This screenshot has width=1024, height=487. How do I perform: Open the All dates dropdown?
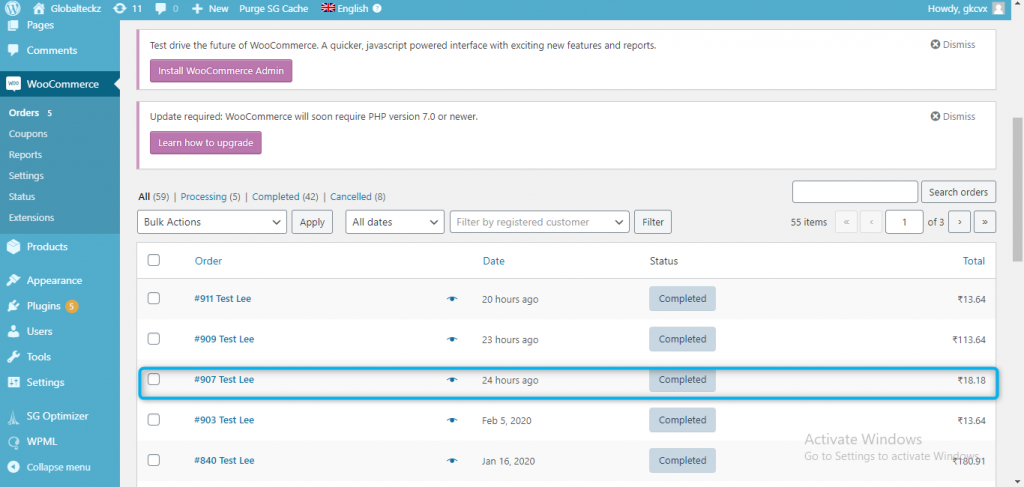(395, 222)
